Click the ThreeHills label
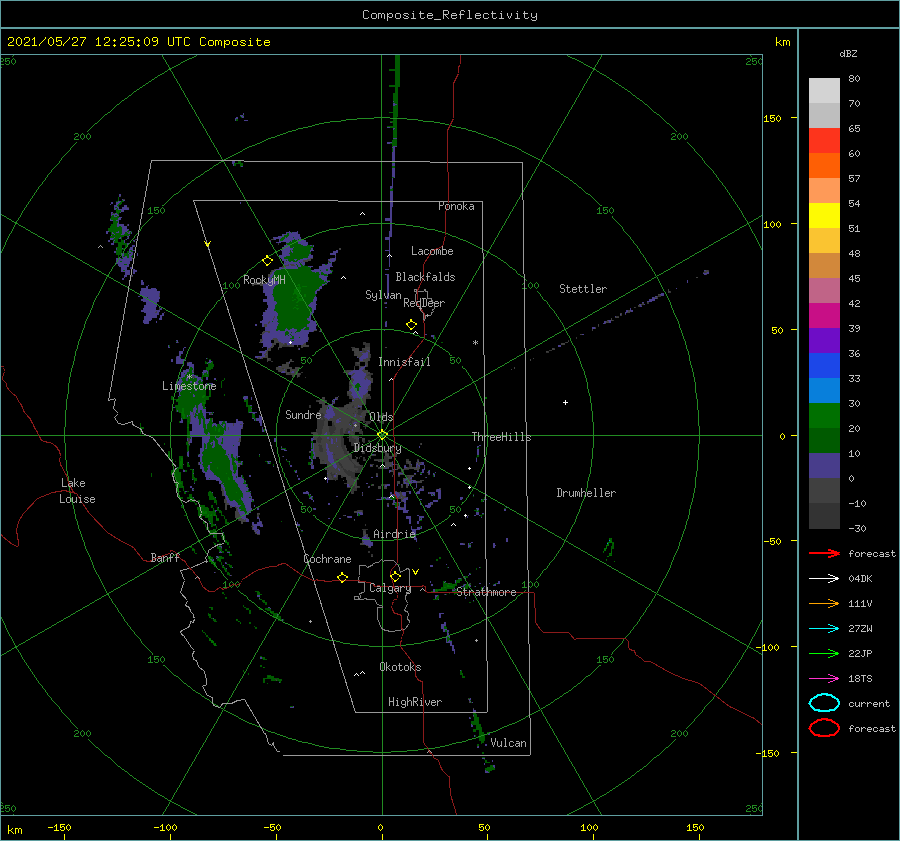Image resolution: width=900 pixels, height=841 pixels. pyautogui.click(x=502, y=437)
